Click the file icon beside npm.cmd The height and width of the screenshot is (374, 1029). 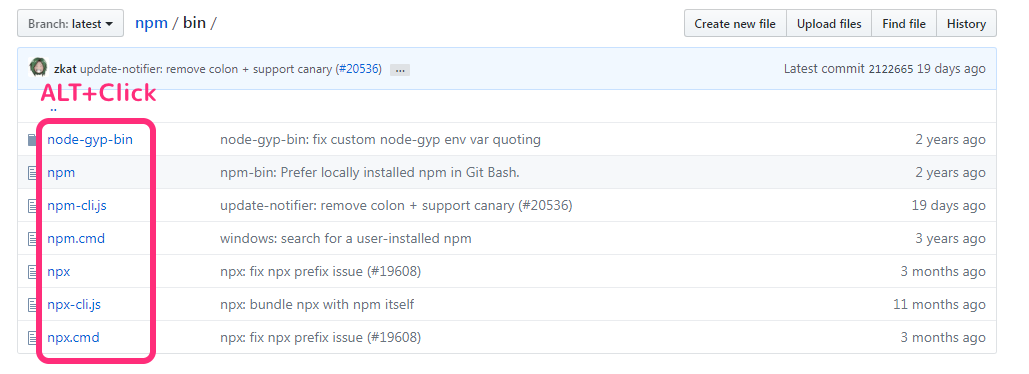coord(33,238)
